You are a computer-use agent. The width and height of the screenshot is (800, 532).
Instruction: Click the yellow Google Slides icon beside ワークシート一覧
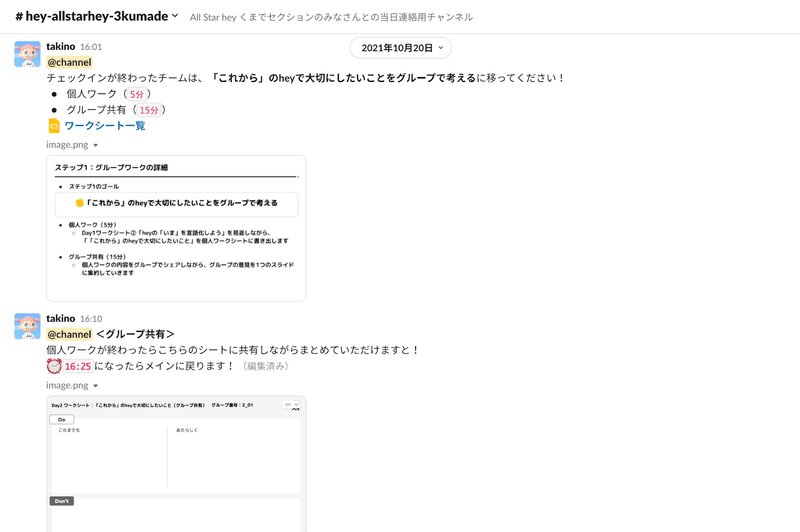point(54,125)
